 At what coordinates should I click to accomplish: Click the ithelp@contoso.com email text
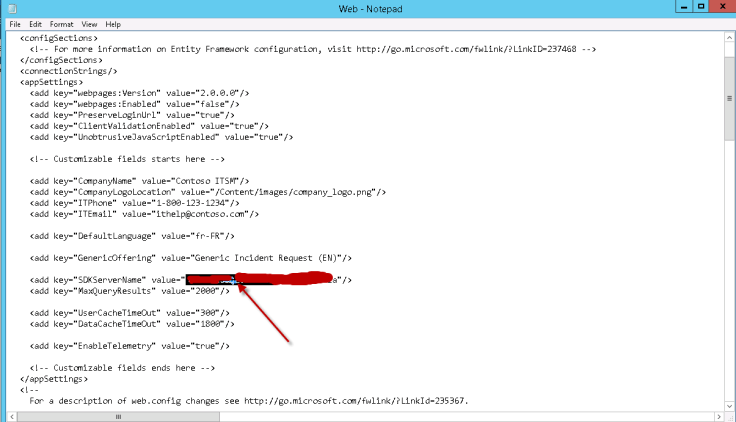pos(210,213)
